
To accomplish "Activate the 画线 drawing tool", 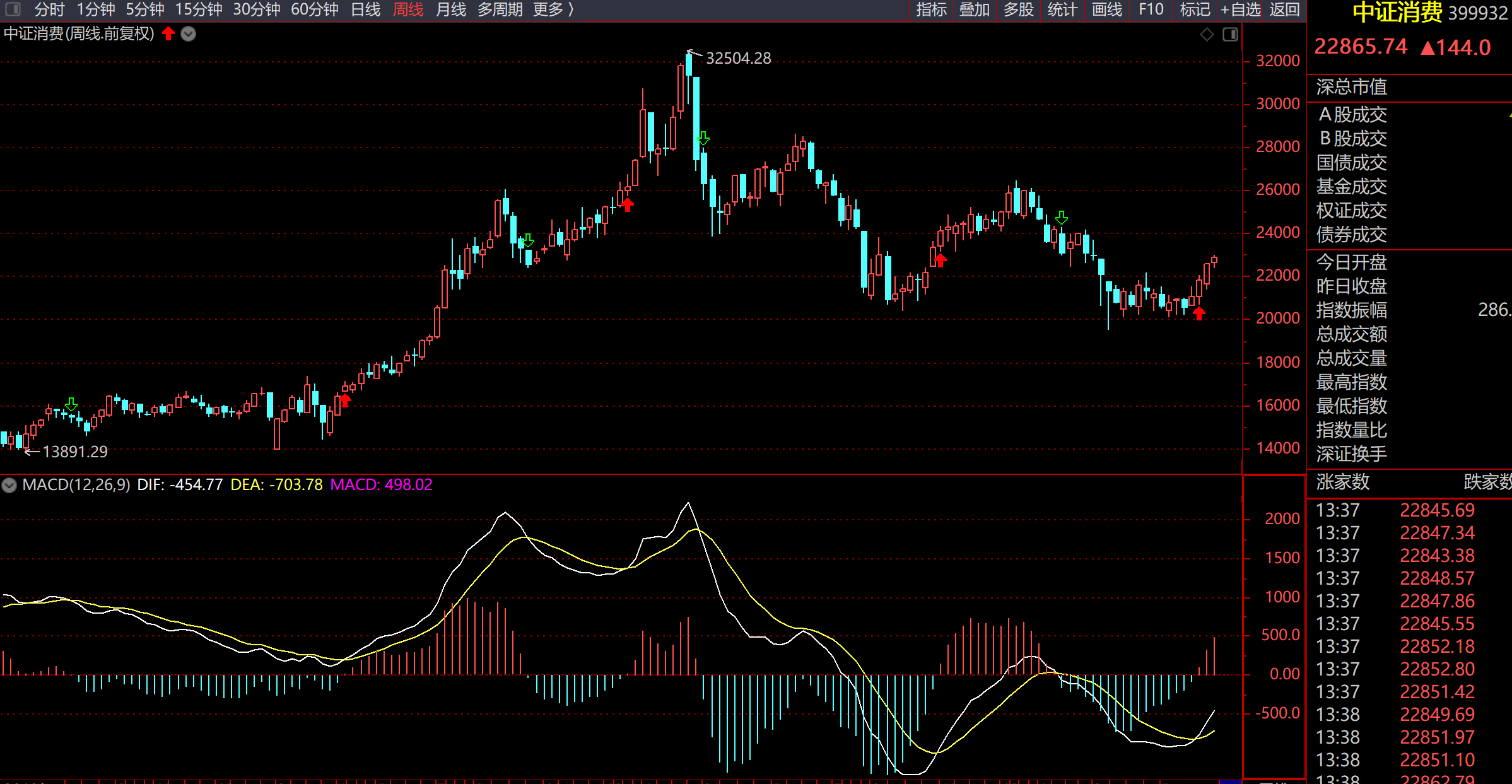I will (x=1107, y=9).
